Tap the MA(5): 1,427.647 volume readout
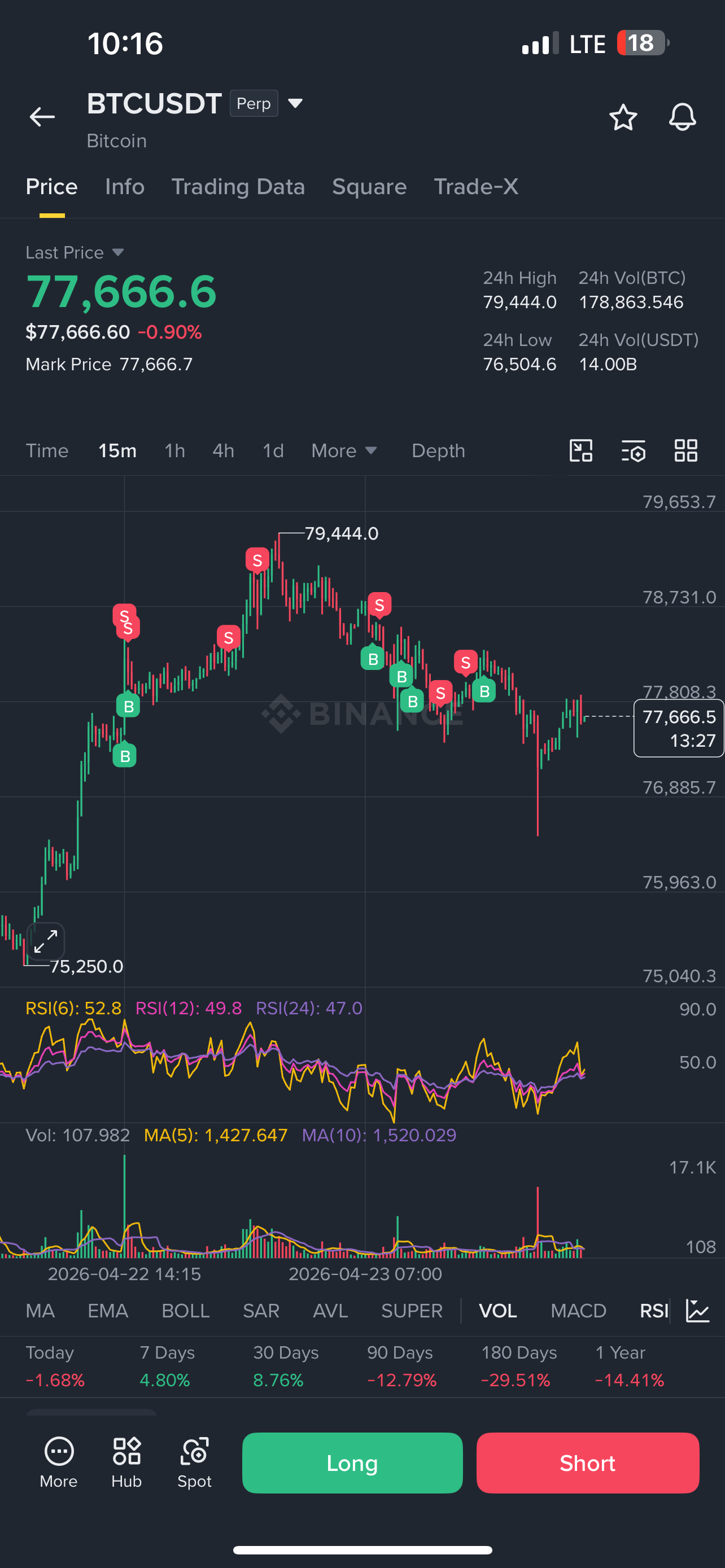Viewport: 725px width, 1568px height. [216, 1135]
